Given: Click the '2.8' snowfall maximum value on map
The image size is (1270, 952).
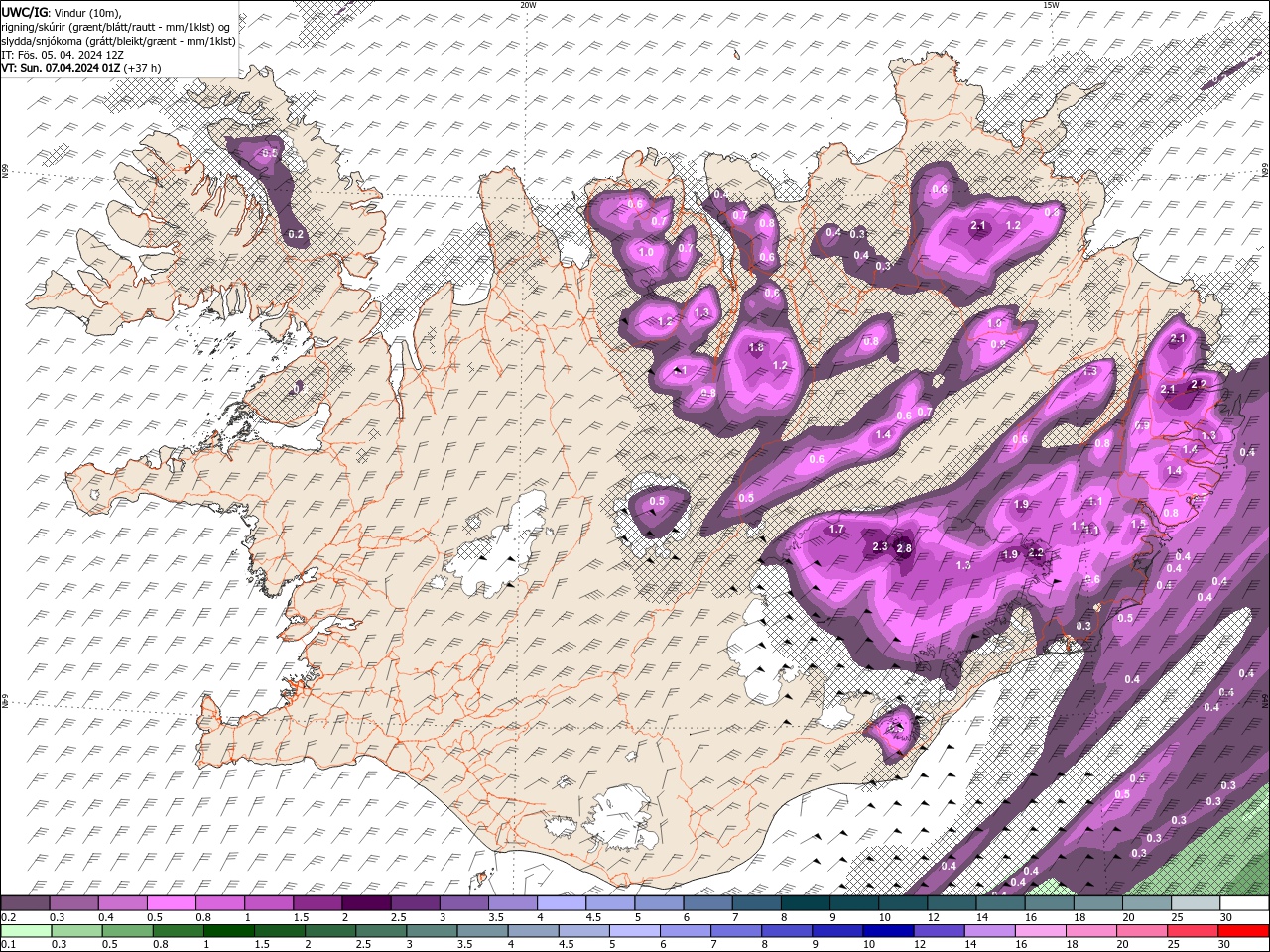Looking at the screenshot, I should [904, 548].
